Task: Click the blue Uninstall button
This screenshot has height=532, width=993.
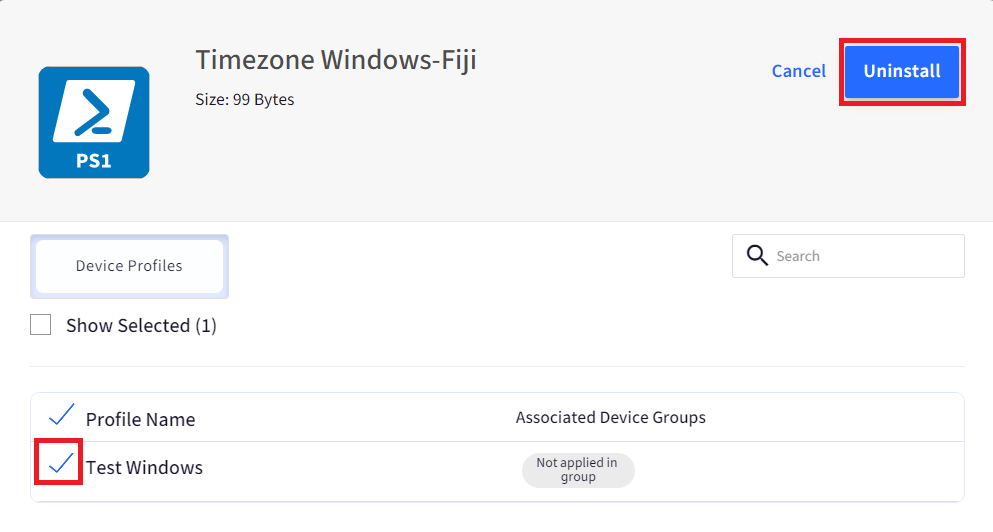Action: pos(902,72)
